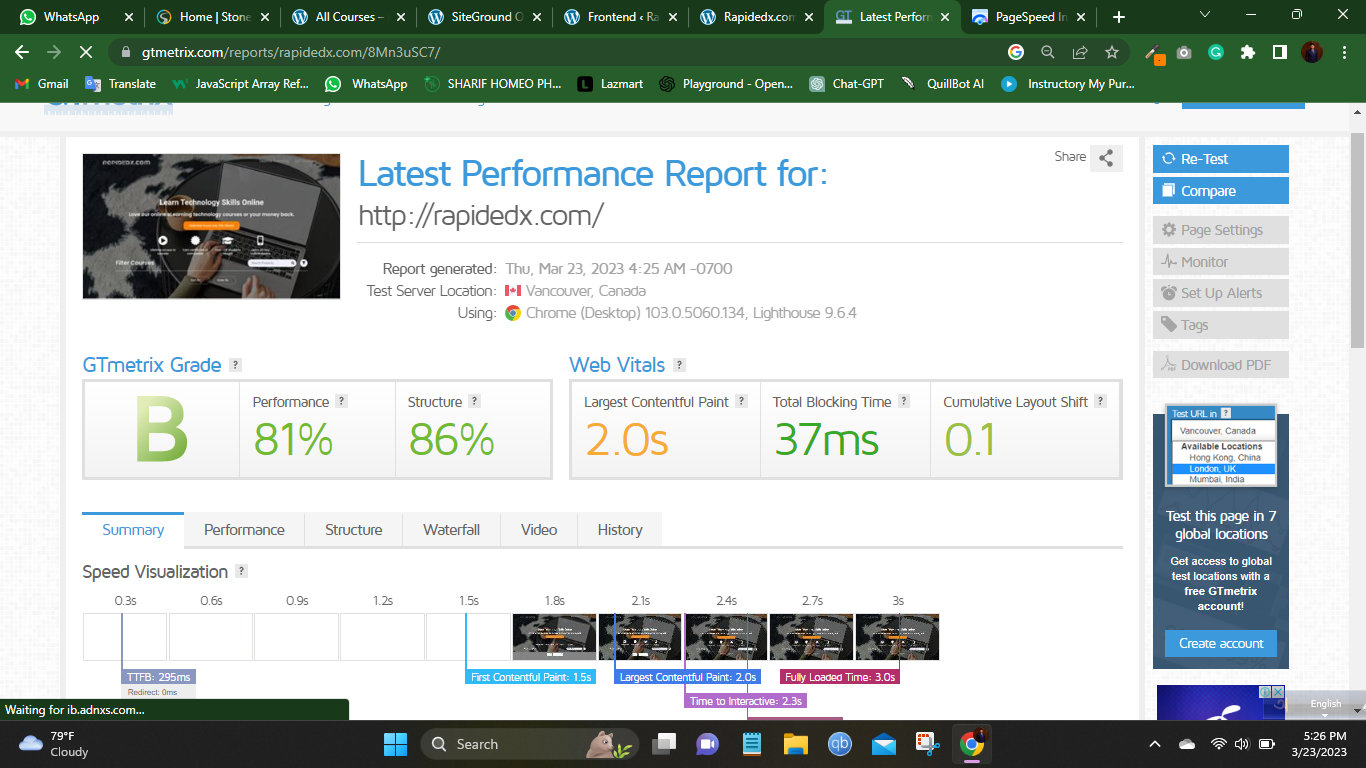This screenshot has width=1366, height=768.
Task: Click the Chrome icon in taskbar
Action: coord(971,744)
